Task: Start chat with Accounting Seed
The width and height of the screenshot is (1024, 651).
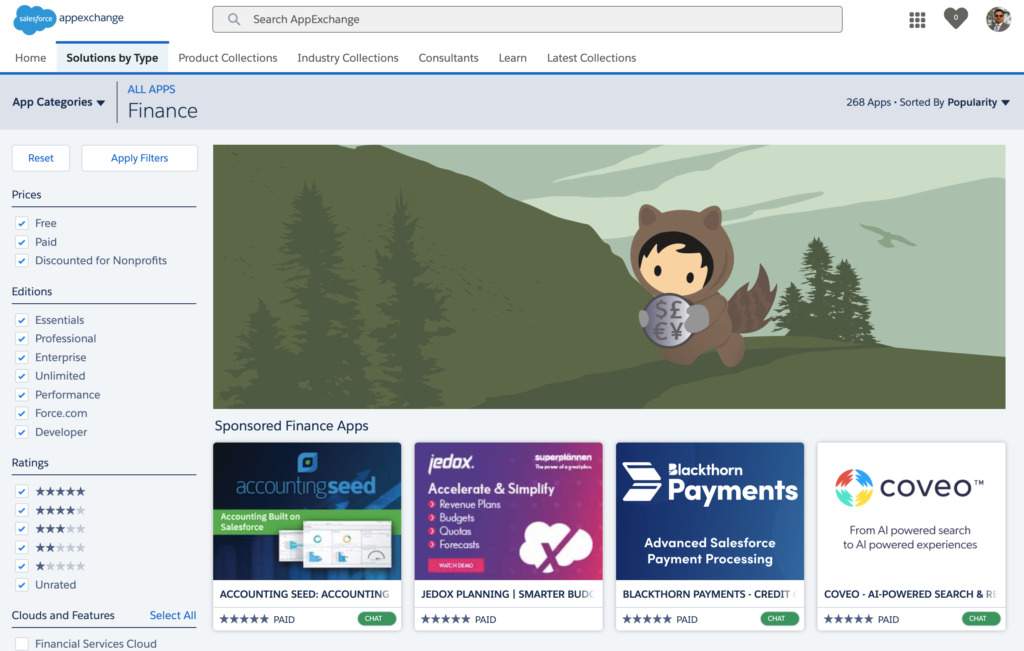Action: click(376, 618)
